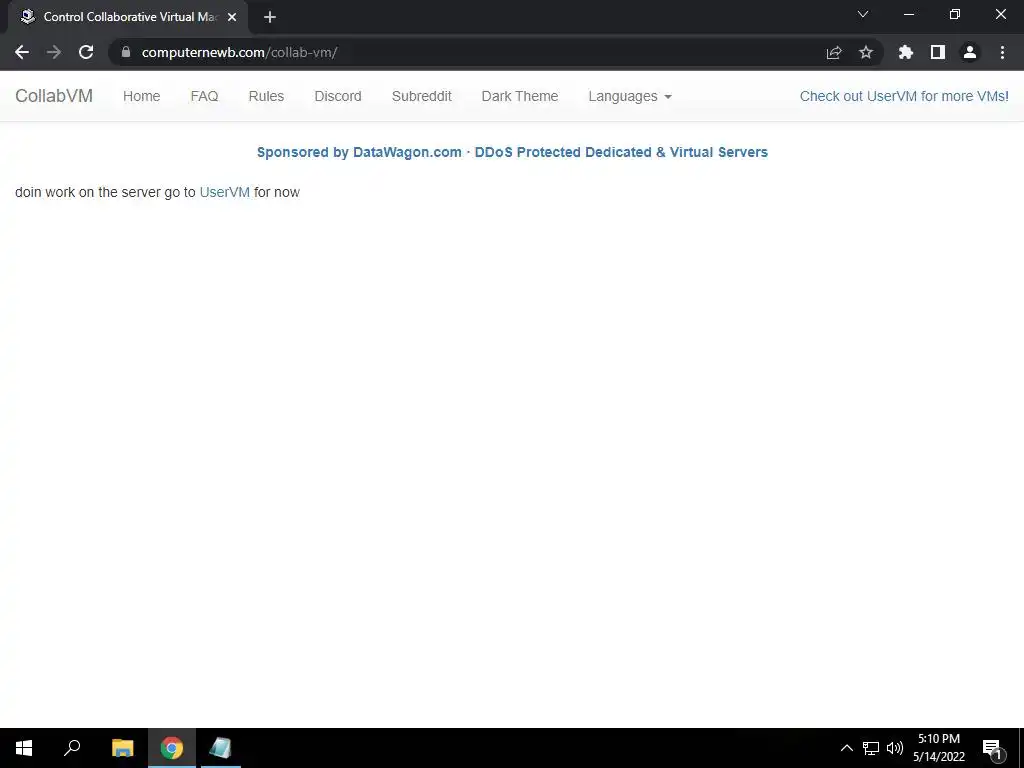The width and height of the screenshot is (1024, 768).
Task: Open File Explorer from the taskbar
Action: [122, 748]
